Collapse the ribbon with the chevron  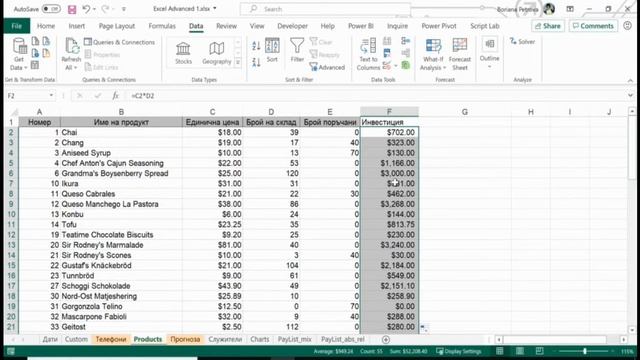(630, 80)
